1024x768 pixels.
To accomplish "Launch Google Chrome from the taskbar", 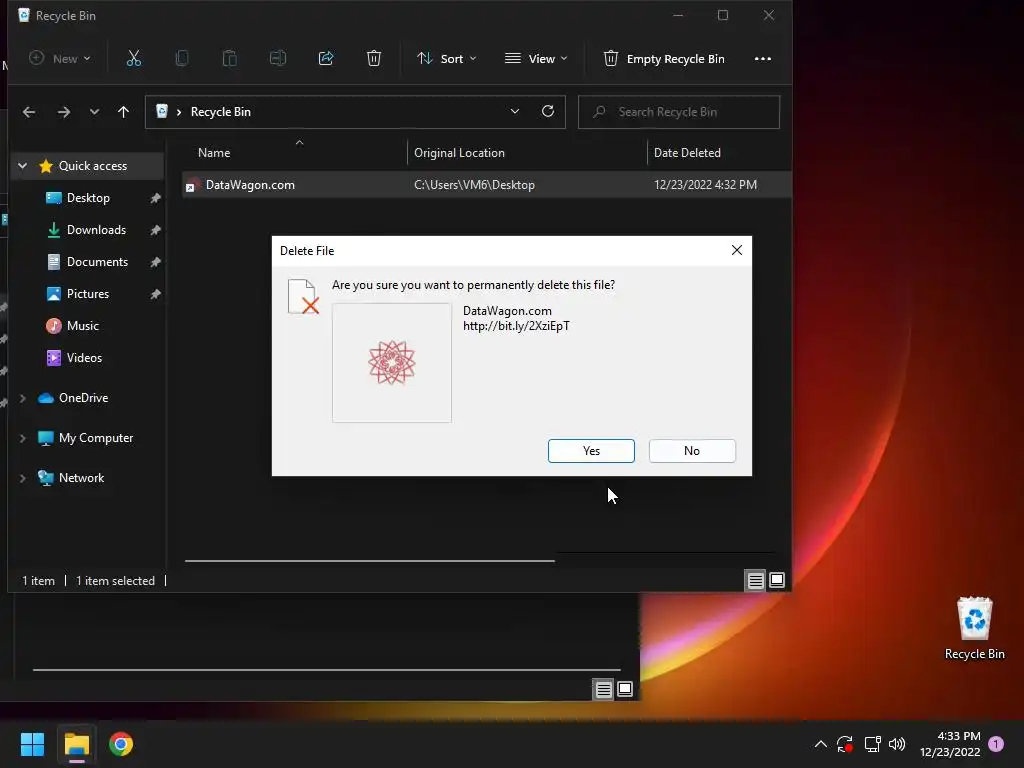I will click(120, 744).
